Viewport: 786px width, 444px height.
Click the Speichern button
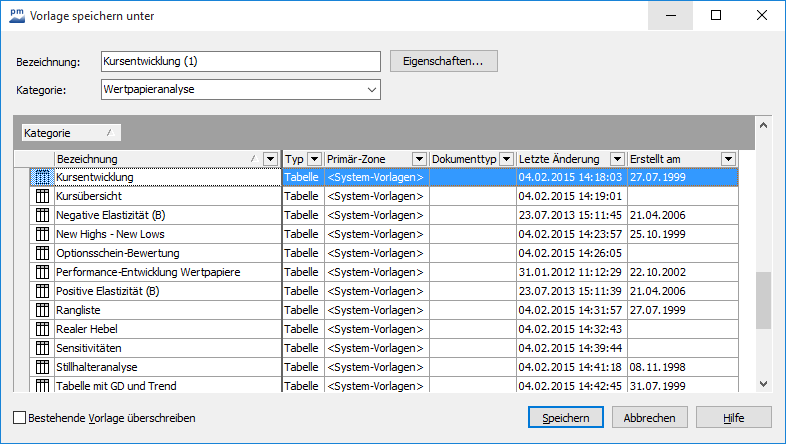565,418
